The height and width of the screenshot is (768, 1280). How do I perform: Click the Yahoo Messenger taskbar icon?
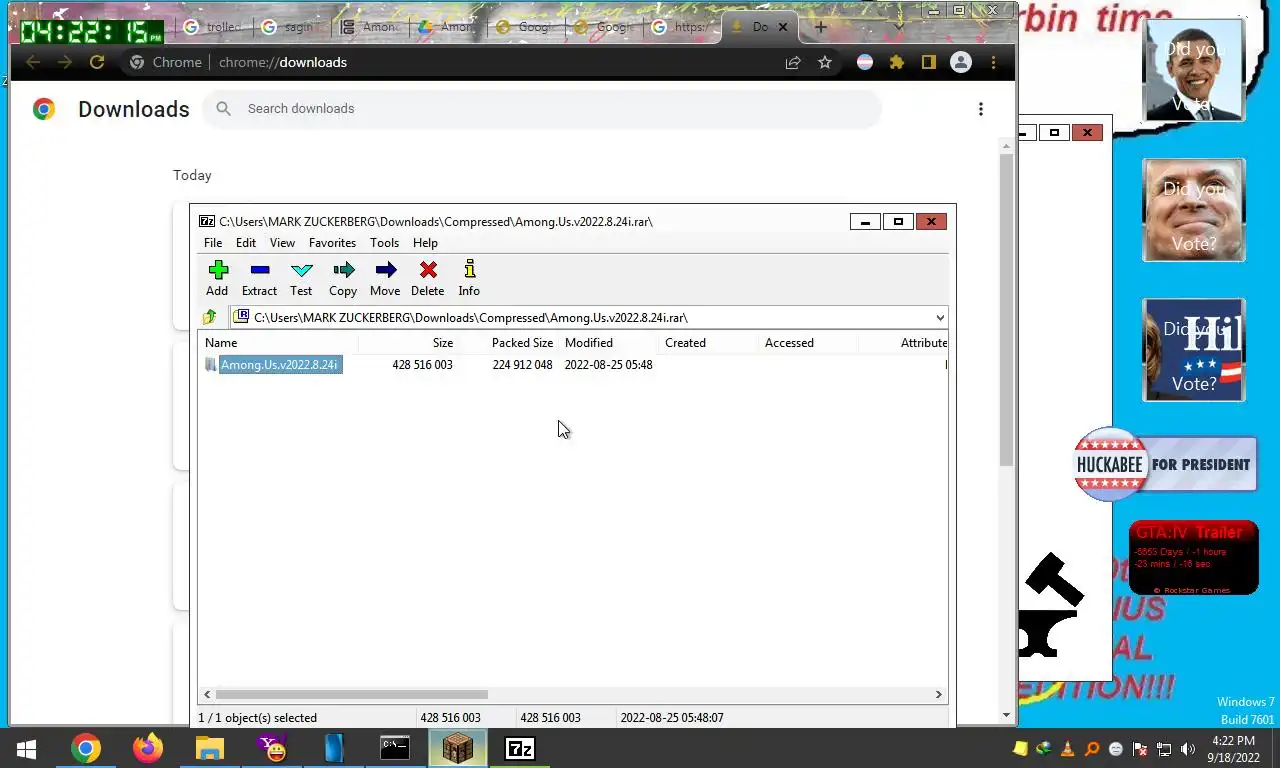point(272,748)
